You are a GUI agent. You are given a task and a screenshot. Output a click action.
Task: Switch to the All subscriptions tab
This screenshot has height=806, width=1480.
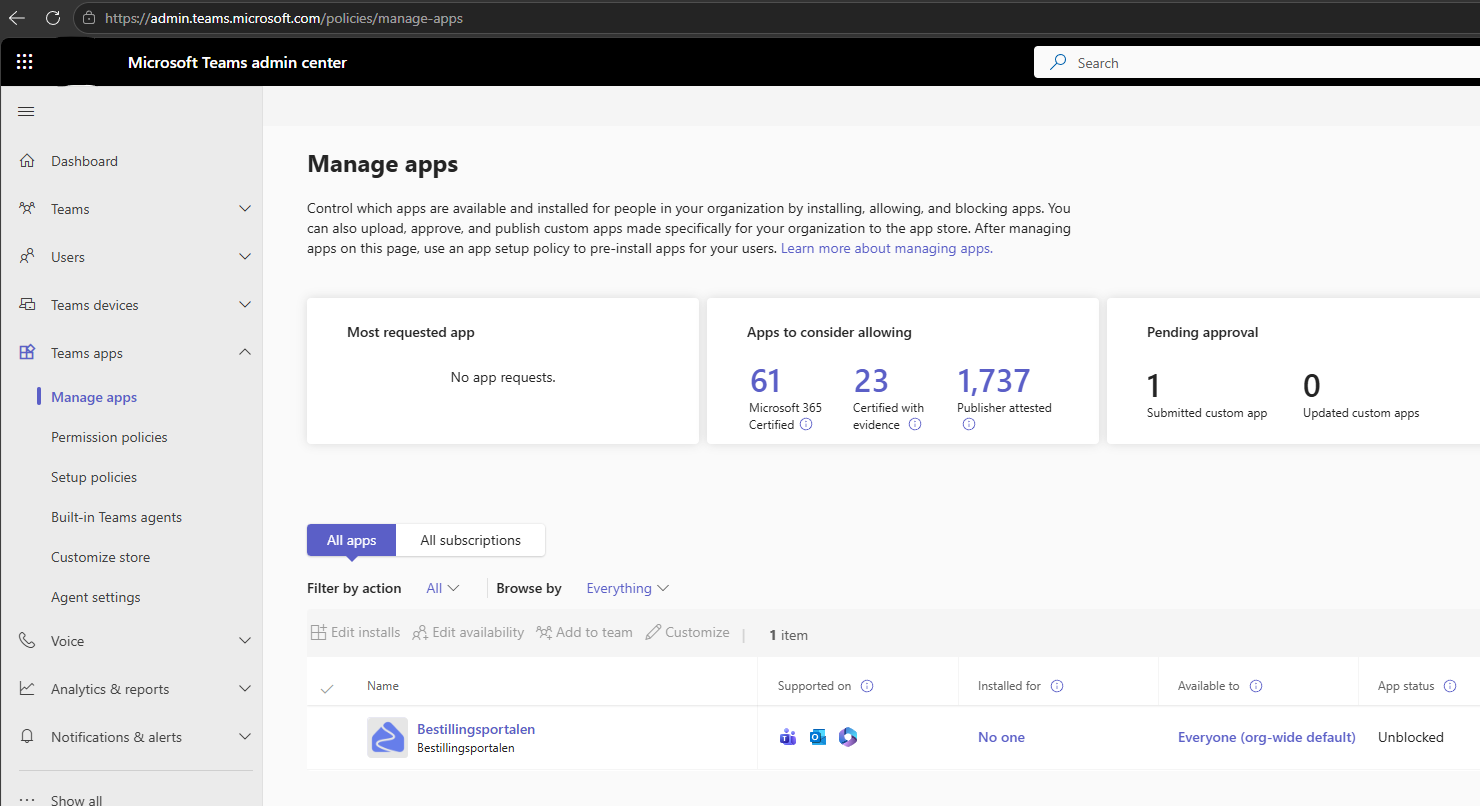[470, 540]
